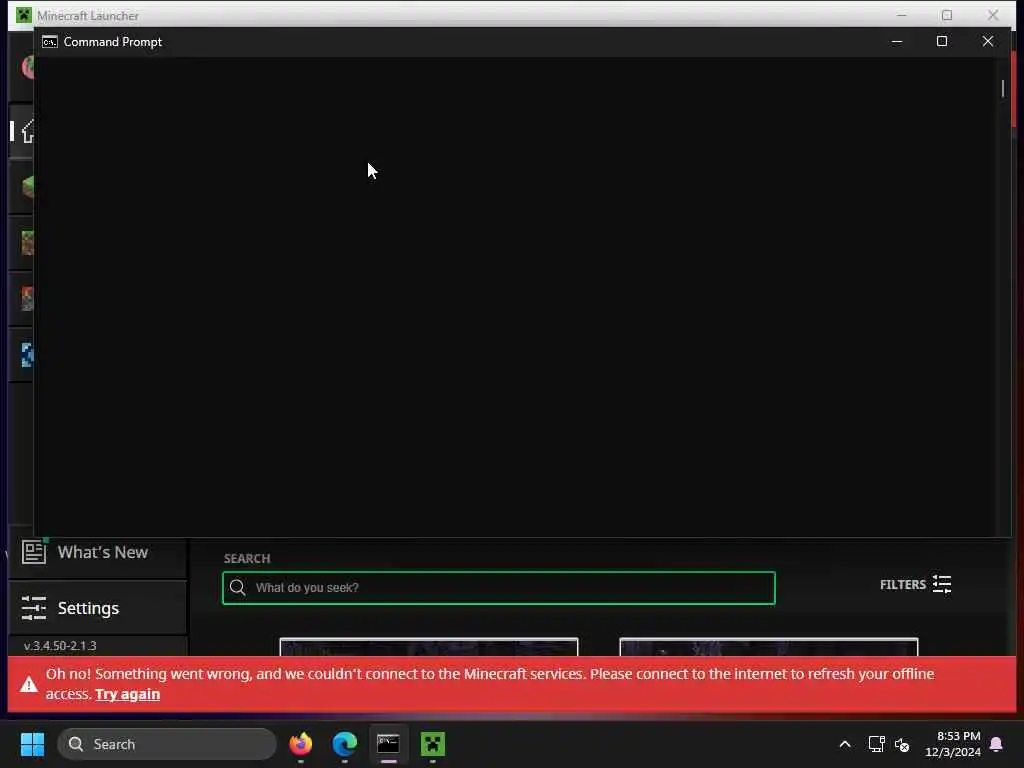Click the Command Prompt title bar icon
The width and height of the screenshot is (1024, 768).
(50, 42)
